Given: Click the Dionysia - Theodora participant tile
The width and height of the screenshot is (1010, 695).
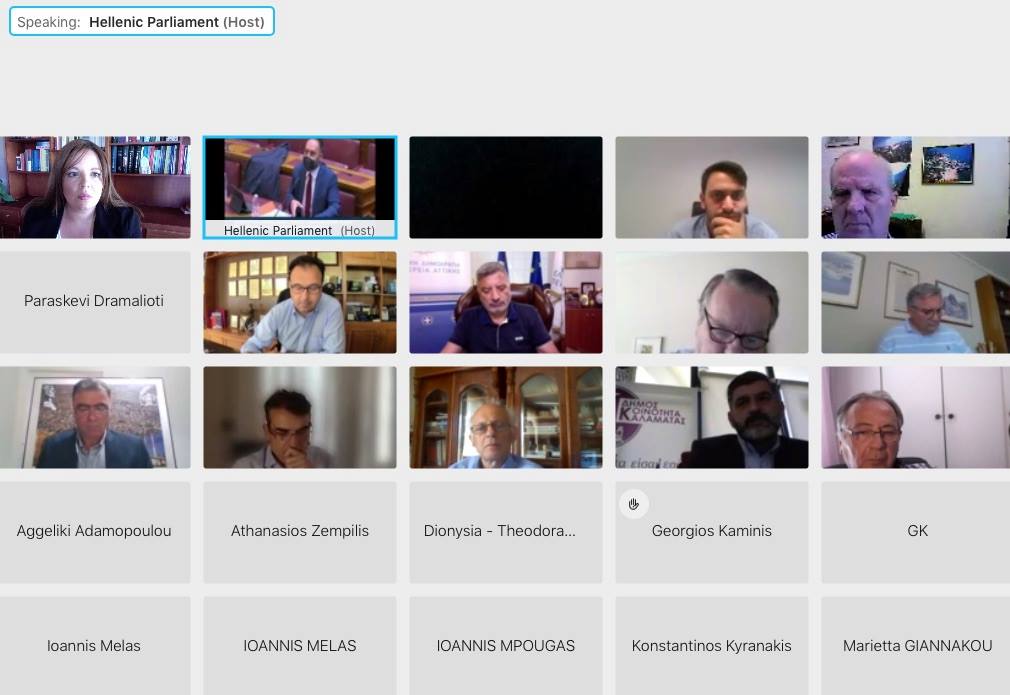Looking at the screenshot, I should click(505, 531).
